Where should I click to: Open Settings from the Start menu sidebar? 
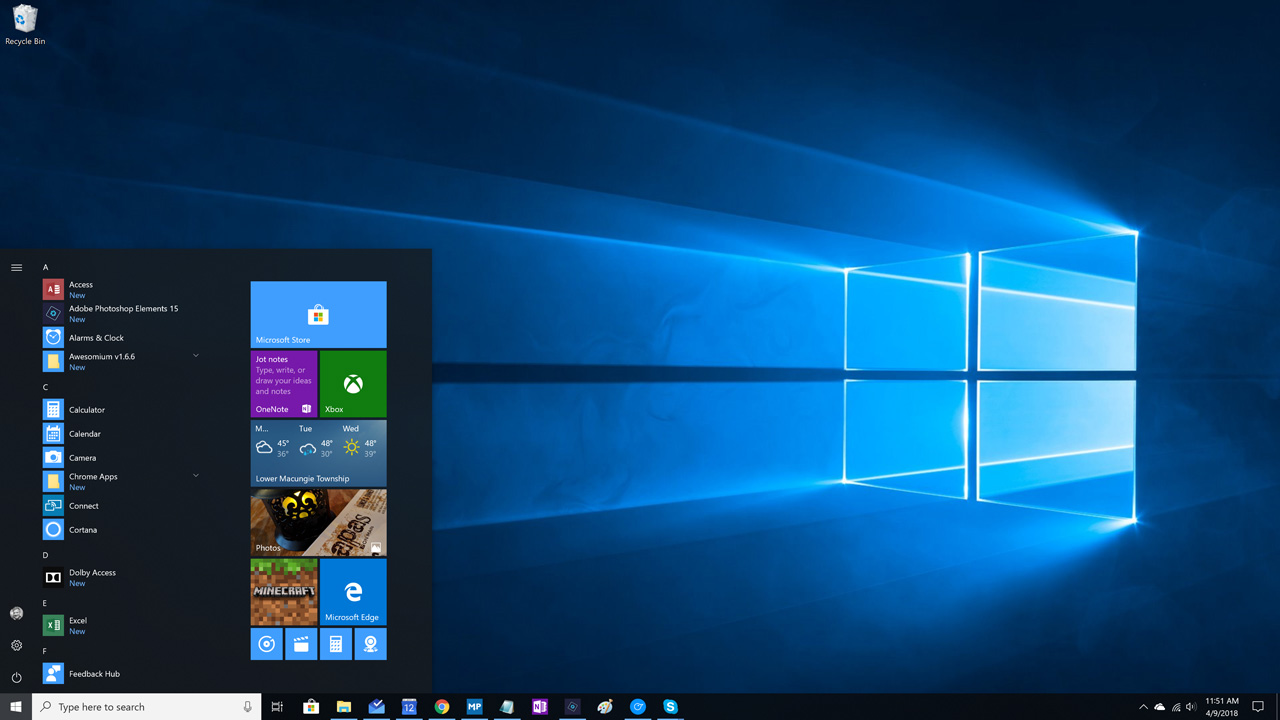click(x=16, y=645)
